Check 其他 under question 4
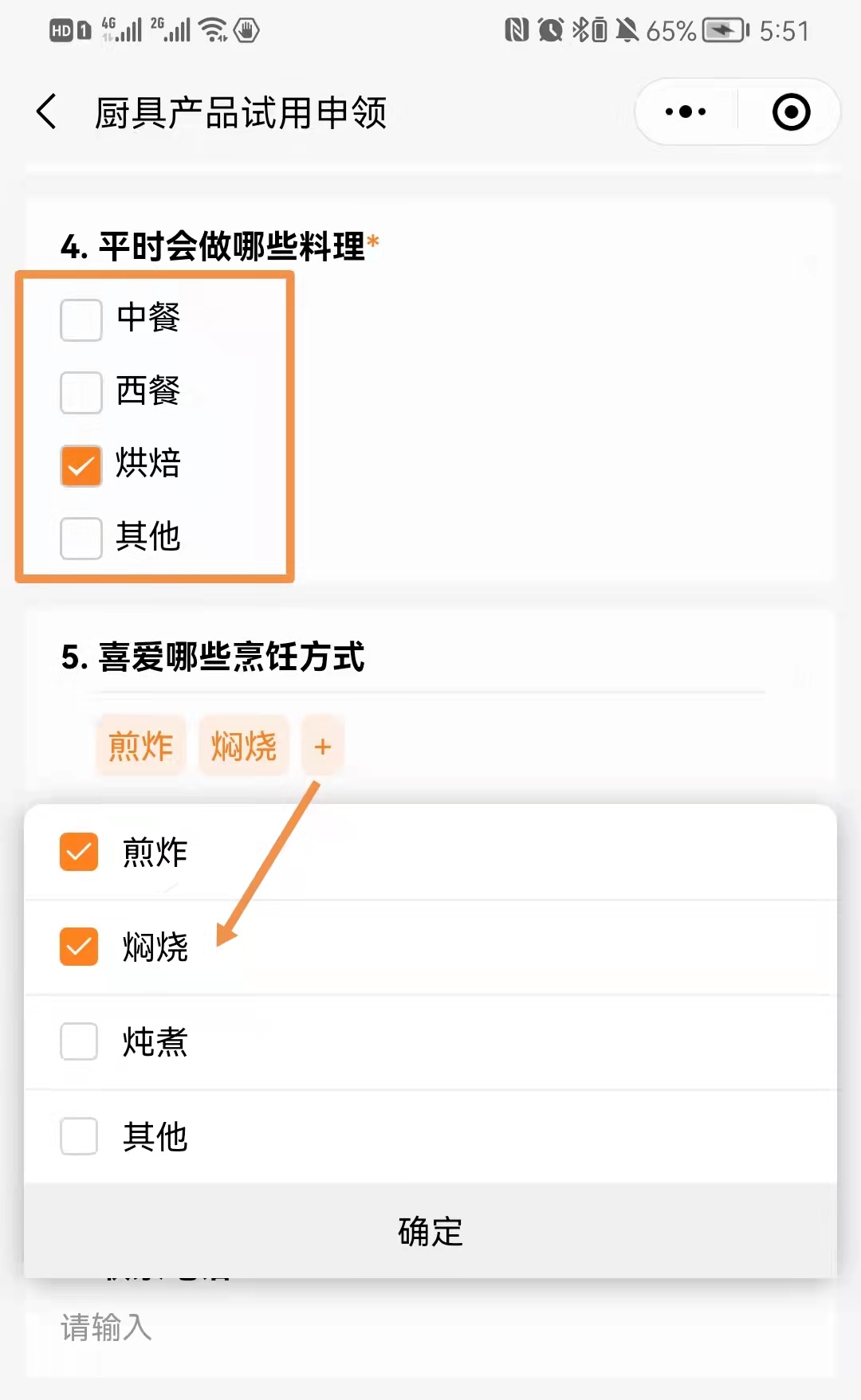The height and width of the screenshot is (1400, 861). pos(81,538)
